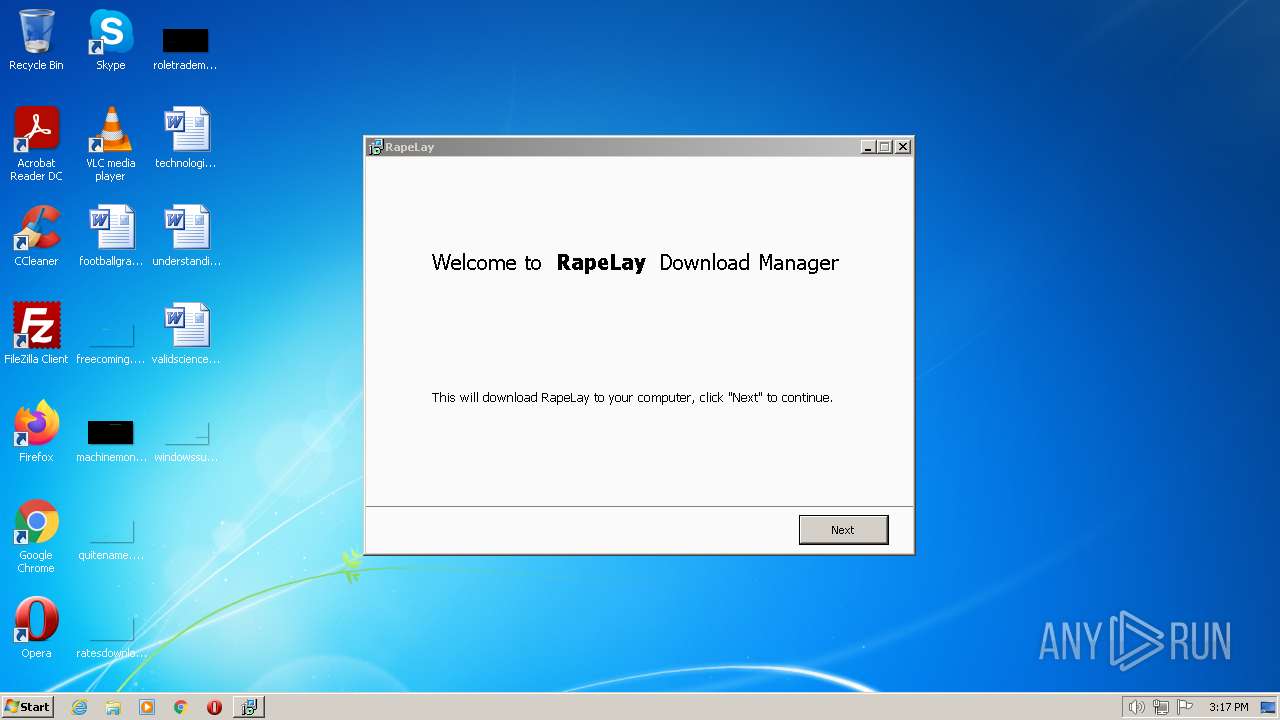Open the volume control in system tray
Image resolution: width=1280 pixels, height=720 pixels.
[1136, 707]
